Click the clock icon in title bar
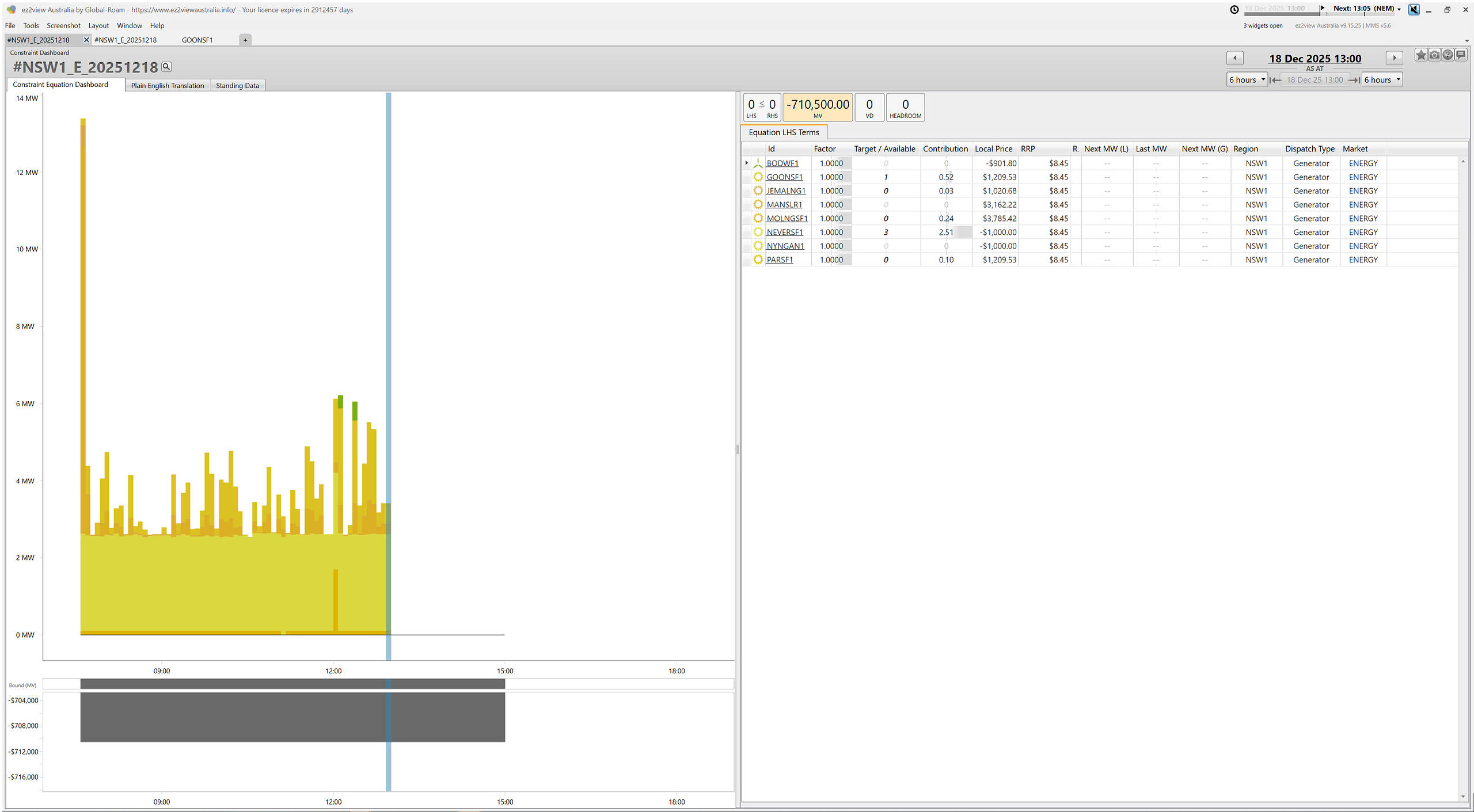This screenshot has height=812, width=1474. tap(1234, 9)
